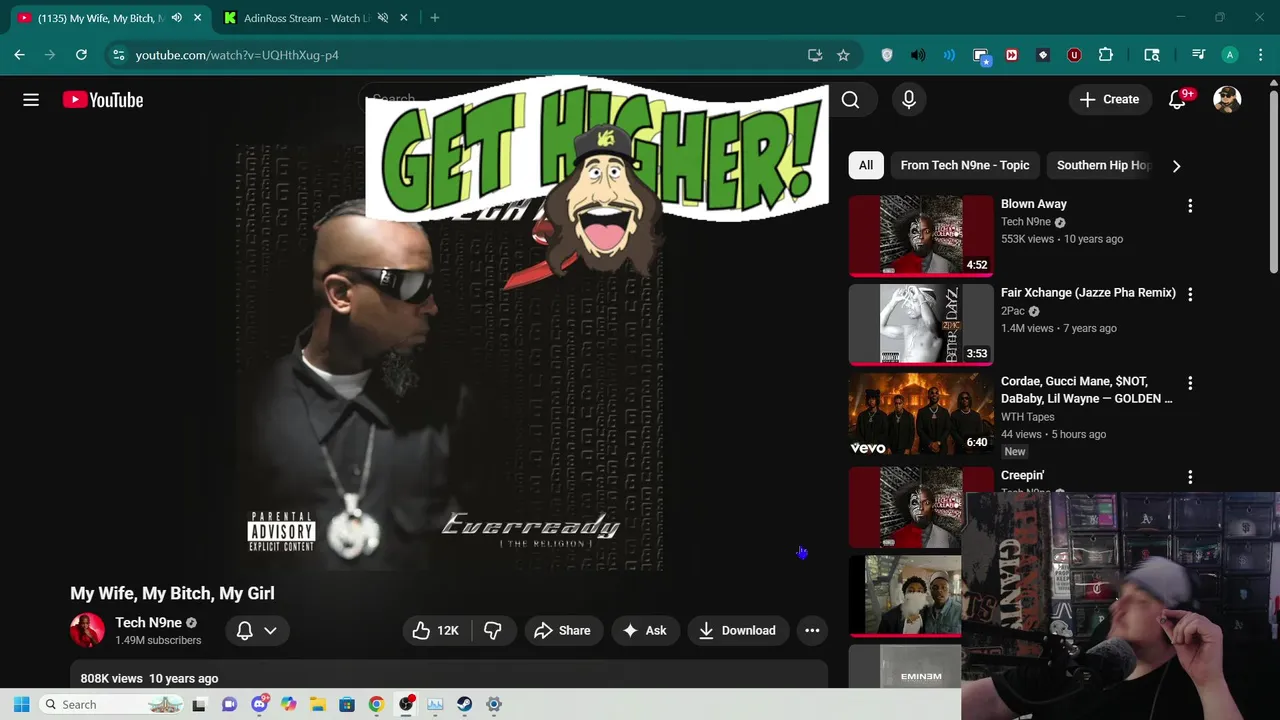This screenshot has height=720, width=1280.
Task: Open a new browser tab
Action: [434, 18]
